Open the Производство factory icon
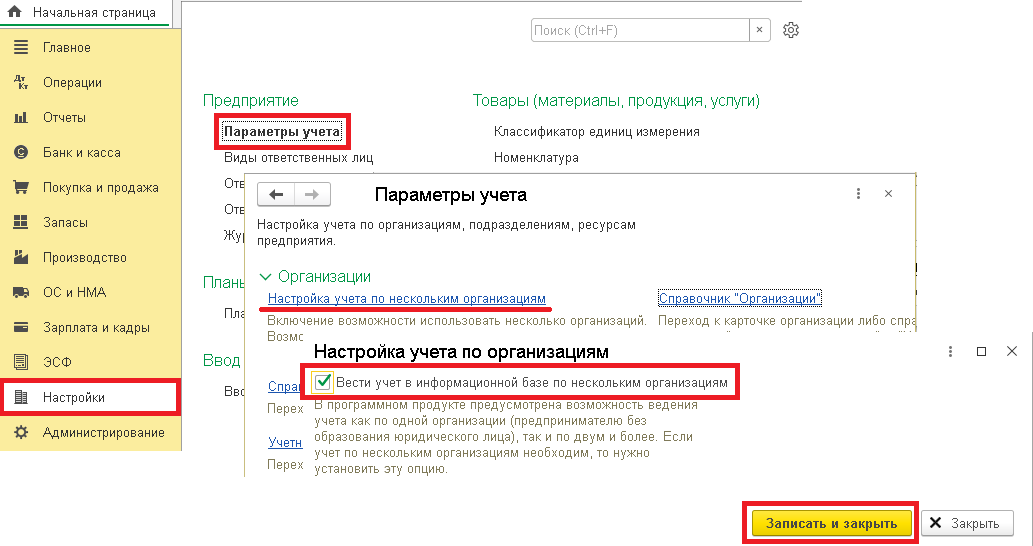The image size is (1033, 546). coord(20,258)
